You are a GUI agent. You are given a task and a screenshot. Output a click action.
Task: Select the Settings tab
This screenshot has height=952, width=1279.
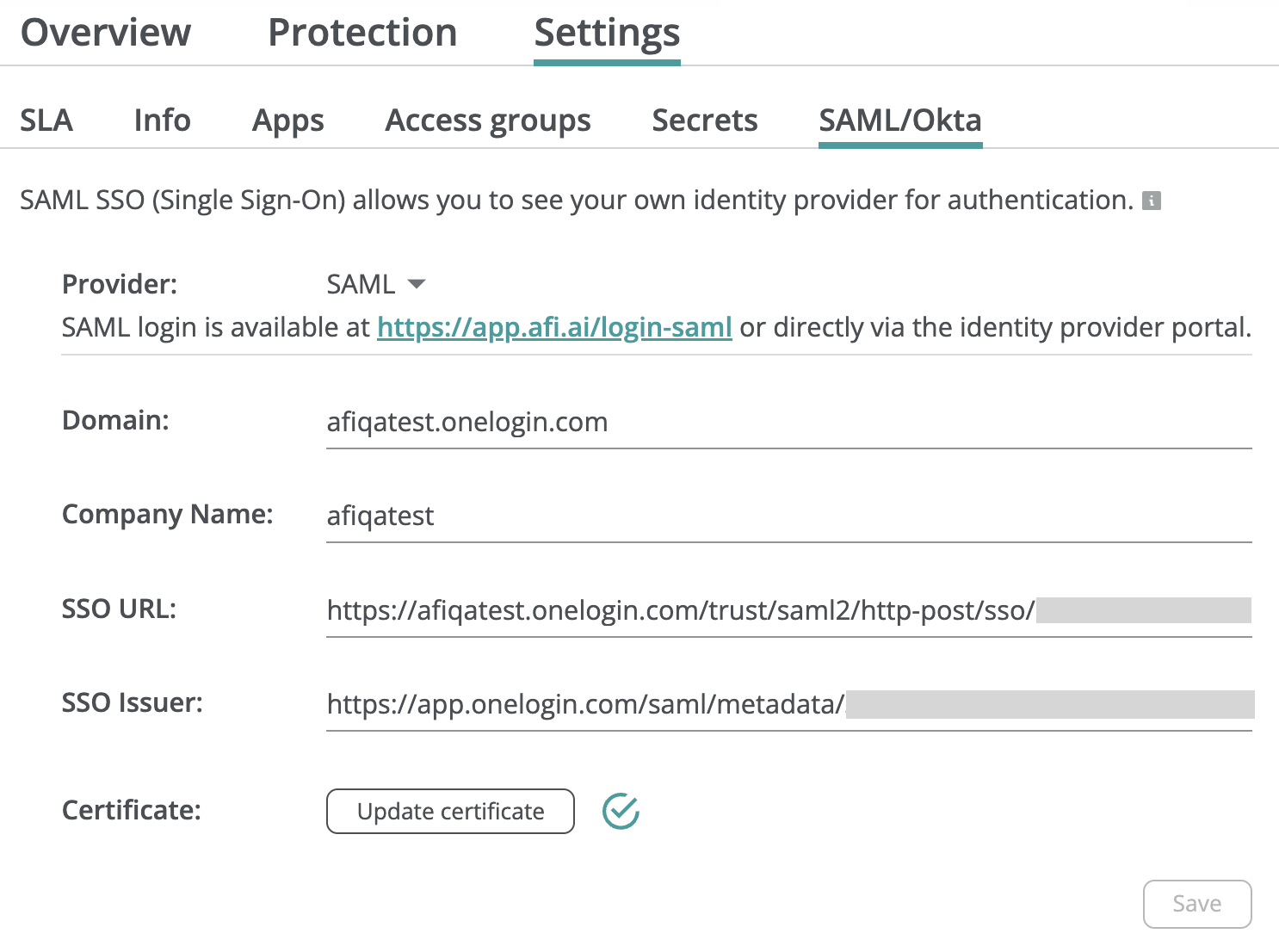[607, 33]
